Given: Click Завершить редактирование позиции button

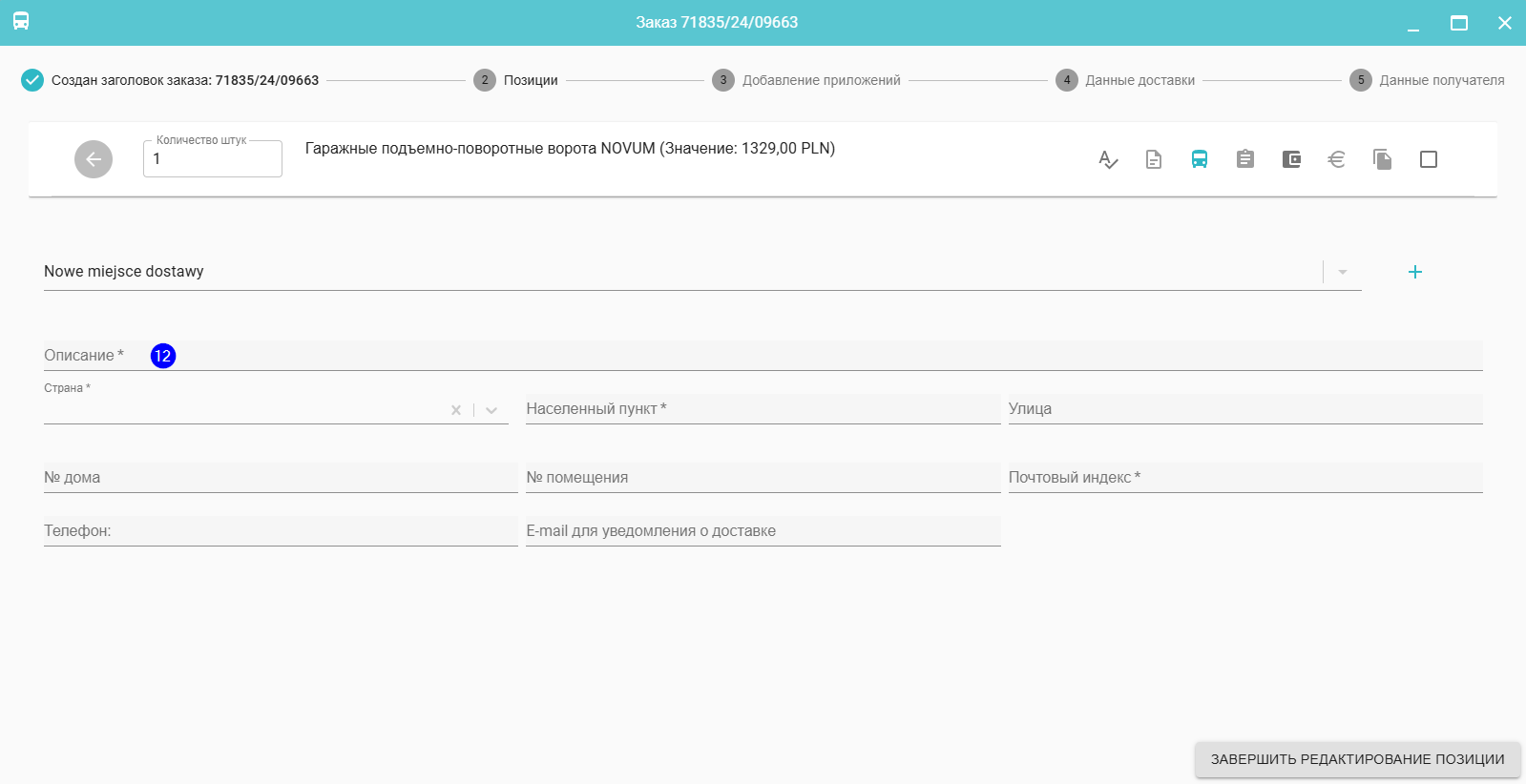Looking at the screenshot, I should [1357, 759].
